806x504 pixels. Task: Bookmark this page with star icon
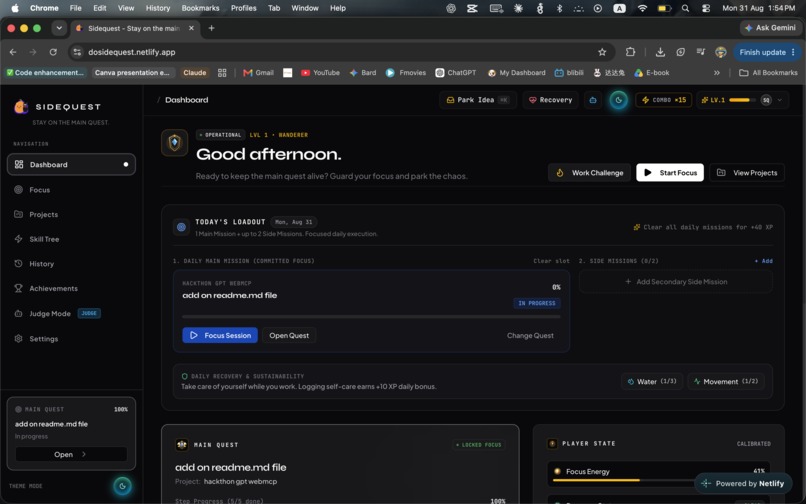point(602,52)
